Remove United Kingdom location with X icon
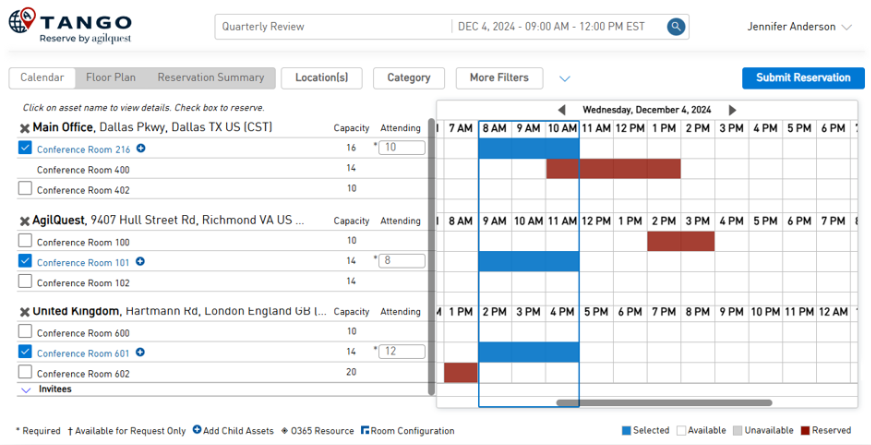The height and width of the screenshot is (445, 871). pos(24,312)
